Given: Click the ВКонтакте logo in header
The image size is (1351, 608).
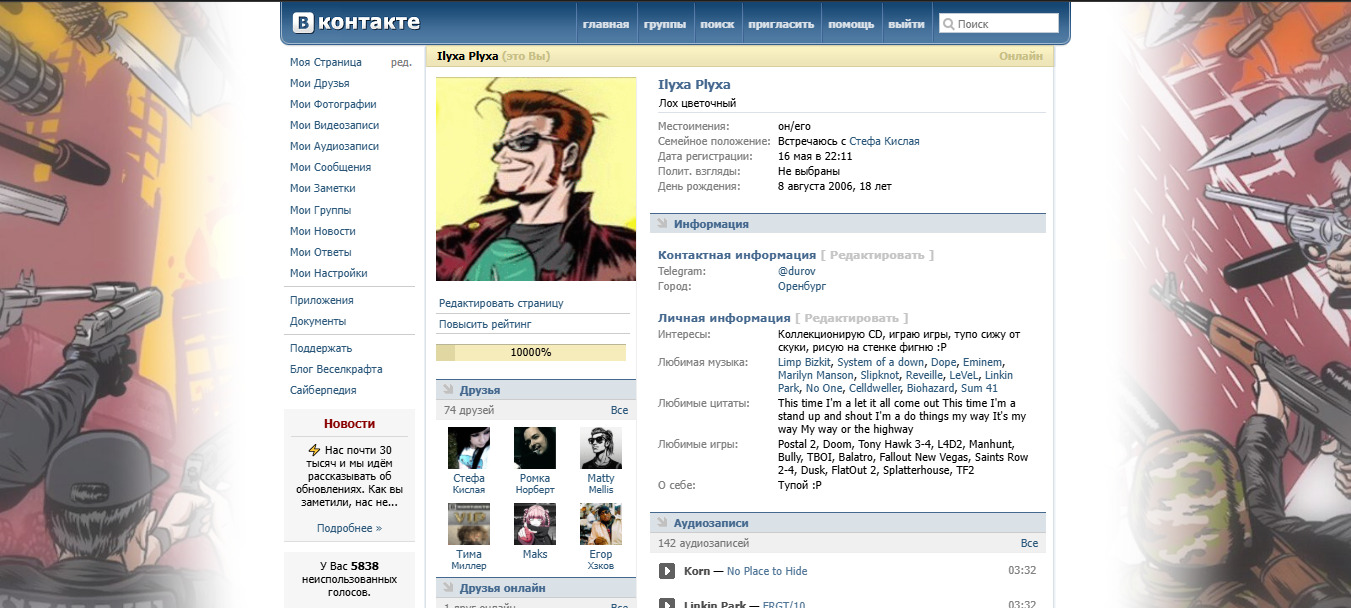Looking at the screenshot, I should (x=356, y=23).
